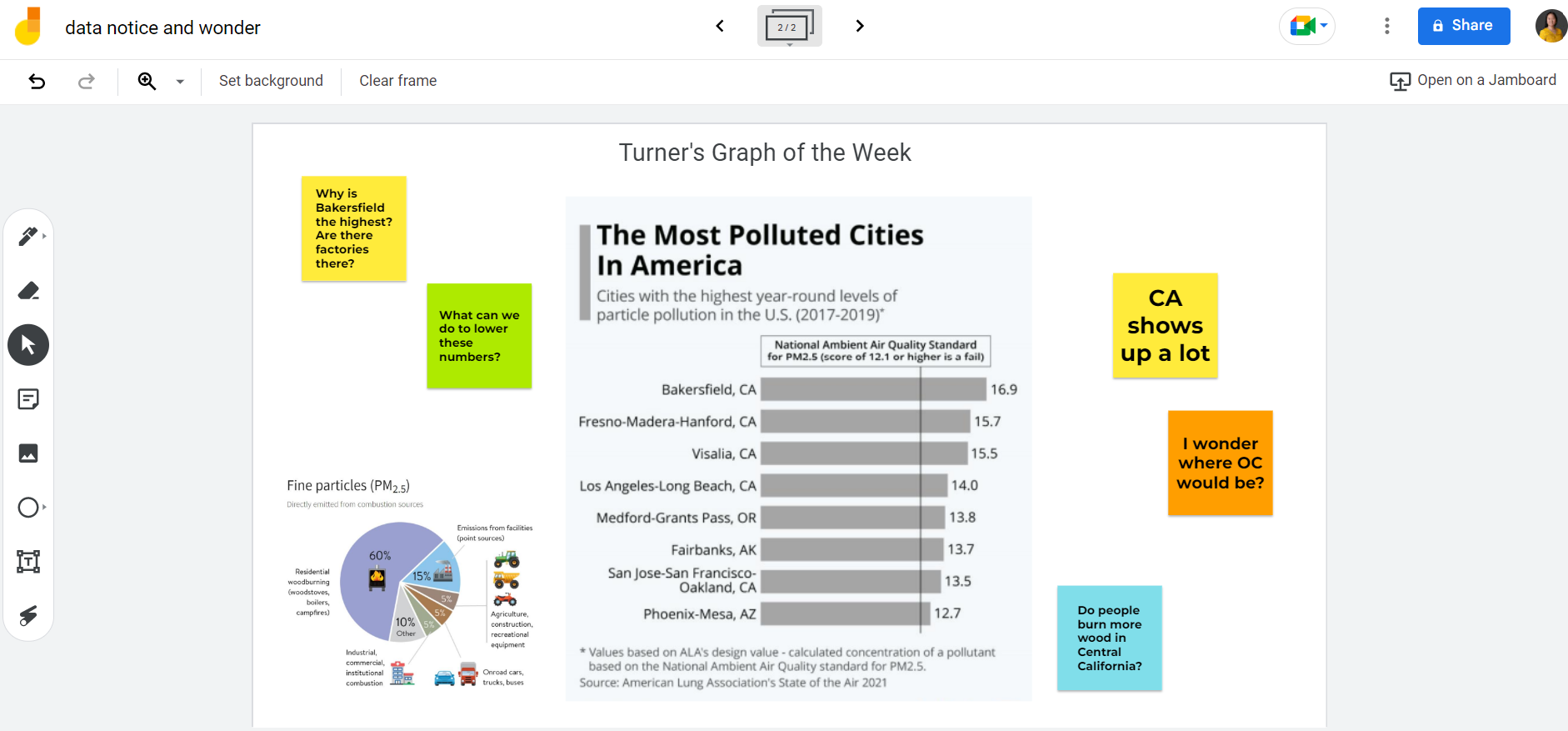This screenshot has height=731, width=1568.
Task: Enable the Laser pointer tool
Action: click(x=28, y=616)
